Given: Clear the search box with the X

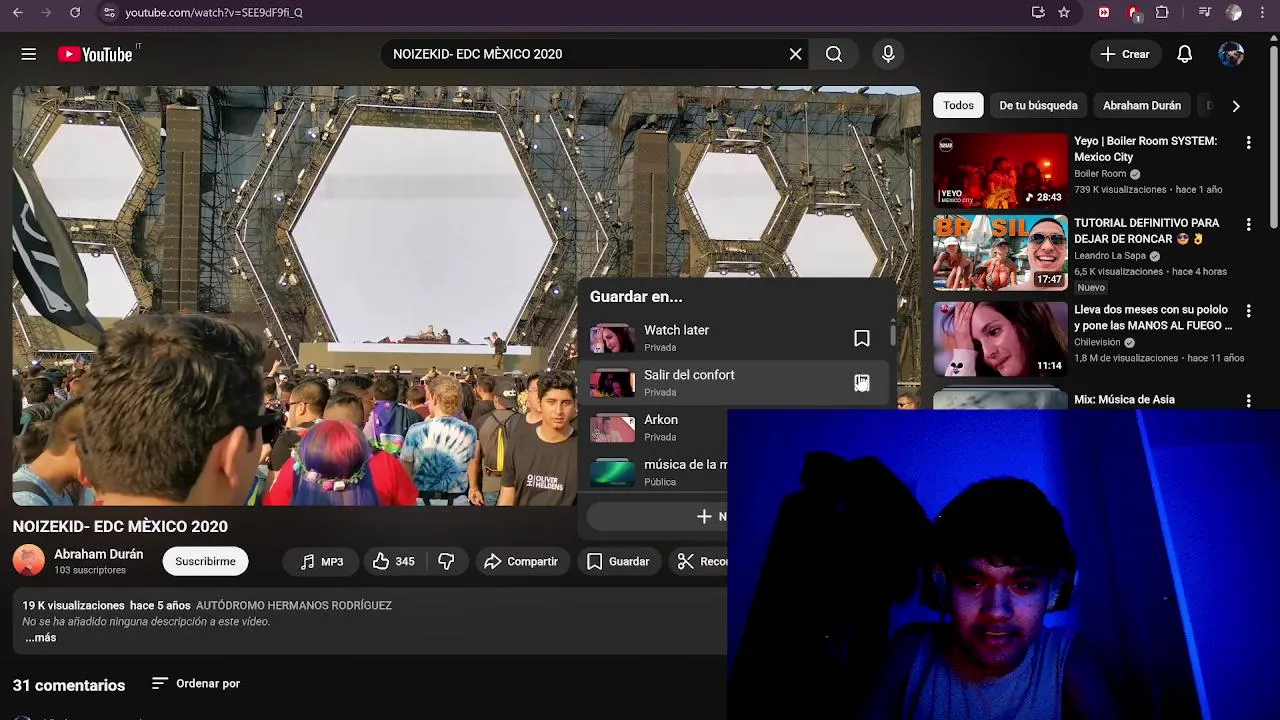Looking at the screenshot, I should (x=796, y=54).
